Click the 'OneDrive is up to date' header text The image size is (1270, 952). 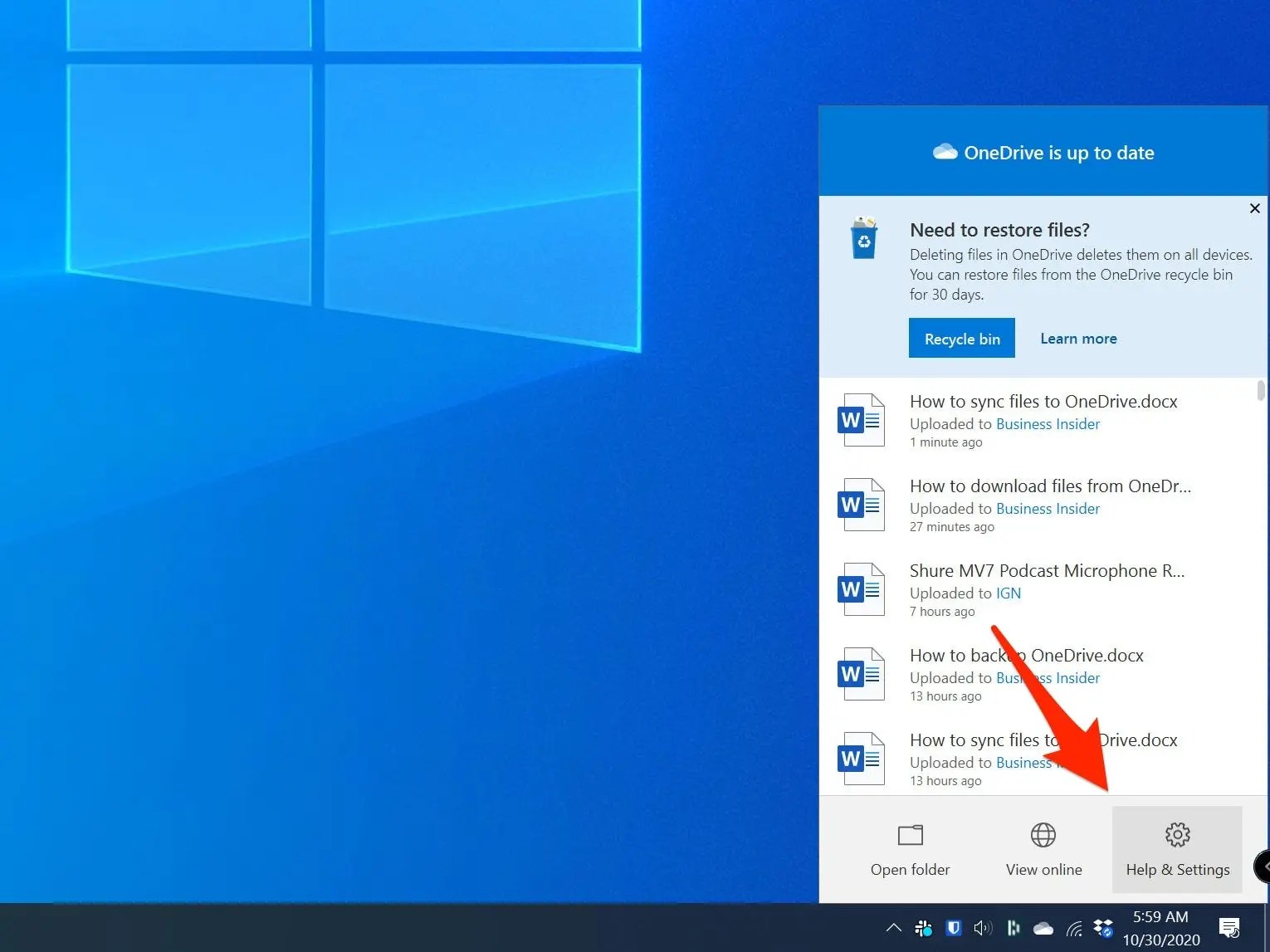1059,153
